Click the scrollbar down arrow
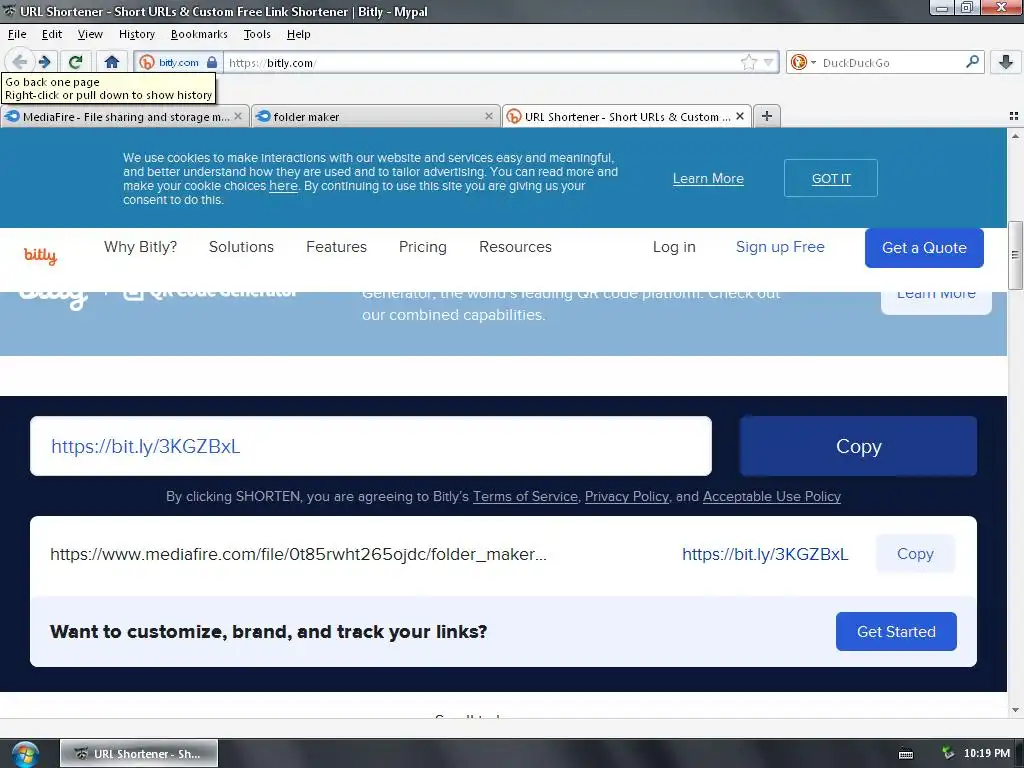Image resolution: width=1024 pixels, height=768 pixels. [x=1015, y=710]
